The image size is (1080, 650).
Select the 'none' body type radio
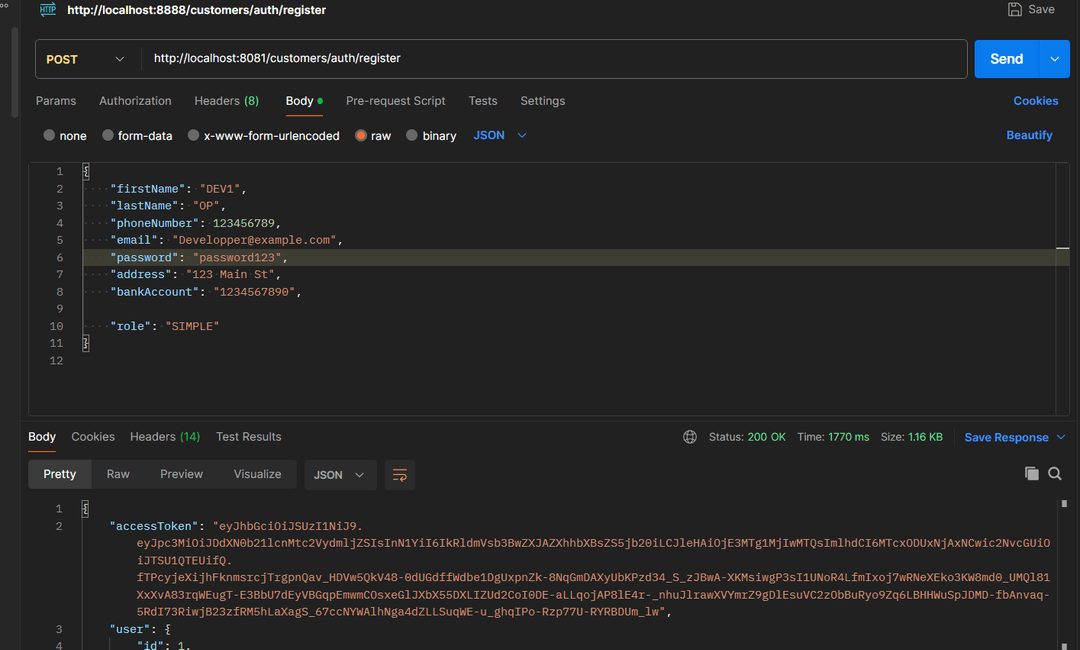tap(50, 136)
